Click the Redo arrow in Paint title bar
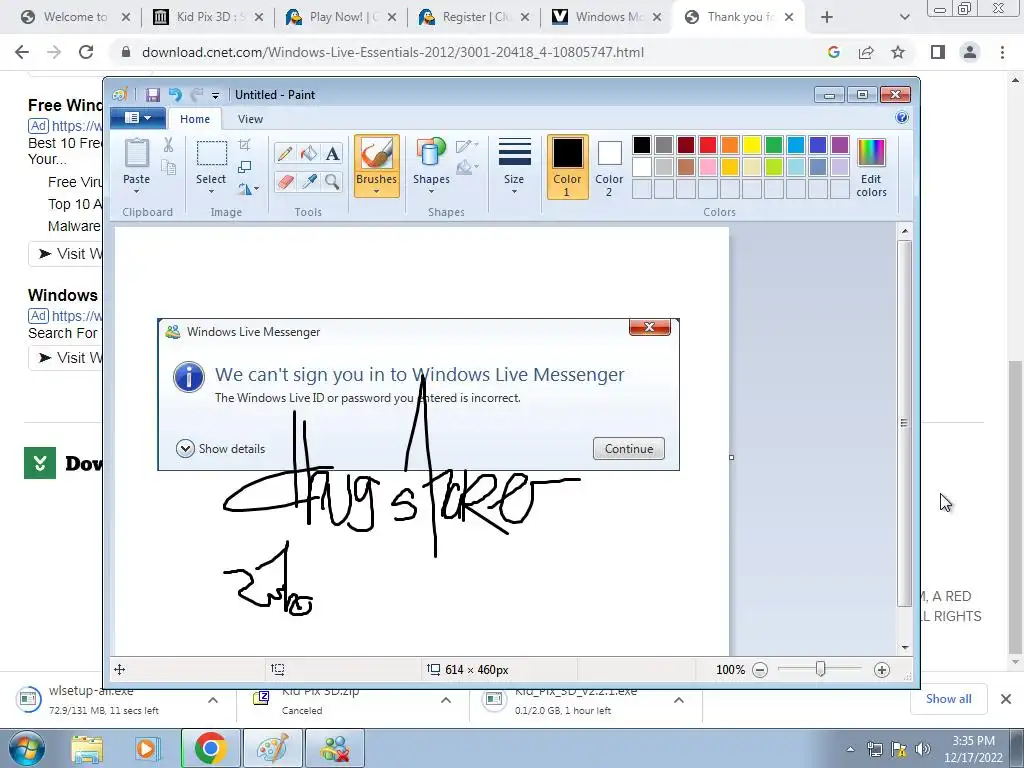The height and width of the screenshot is (768, 1024). 196,95
